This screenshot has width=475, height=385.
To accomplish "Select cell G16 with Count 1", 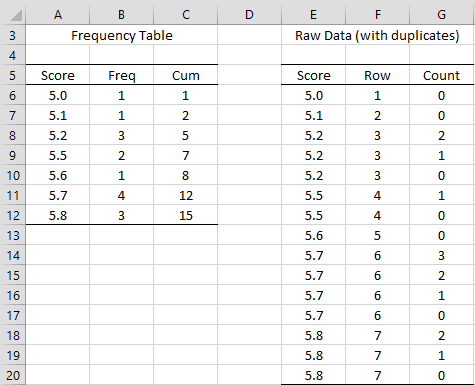I will tap(442, 295).
